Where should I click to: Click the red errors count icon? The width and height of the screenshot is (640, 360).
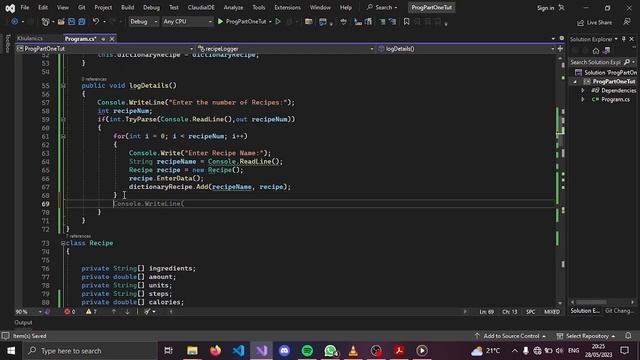(x=67, y=311)
